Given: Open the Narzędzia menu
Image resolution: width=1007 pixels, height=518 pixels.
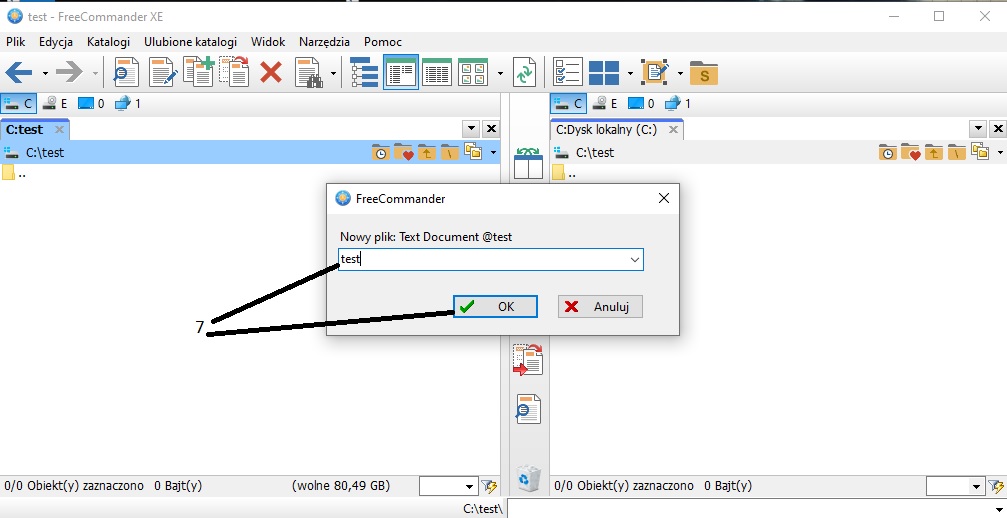Looking at the screenshot, I should [324, 42].
